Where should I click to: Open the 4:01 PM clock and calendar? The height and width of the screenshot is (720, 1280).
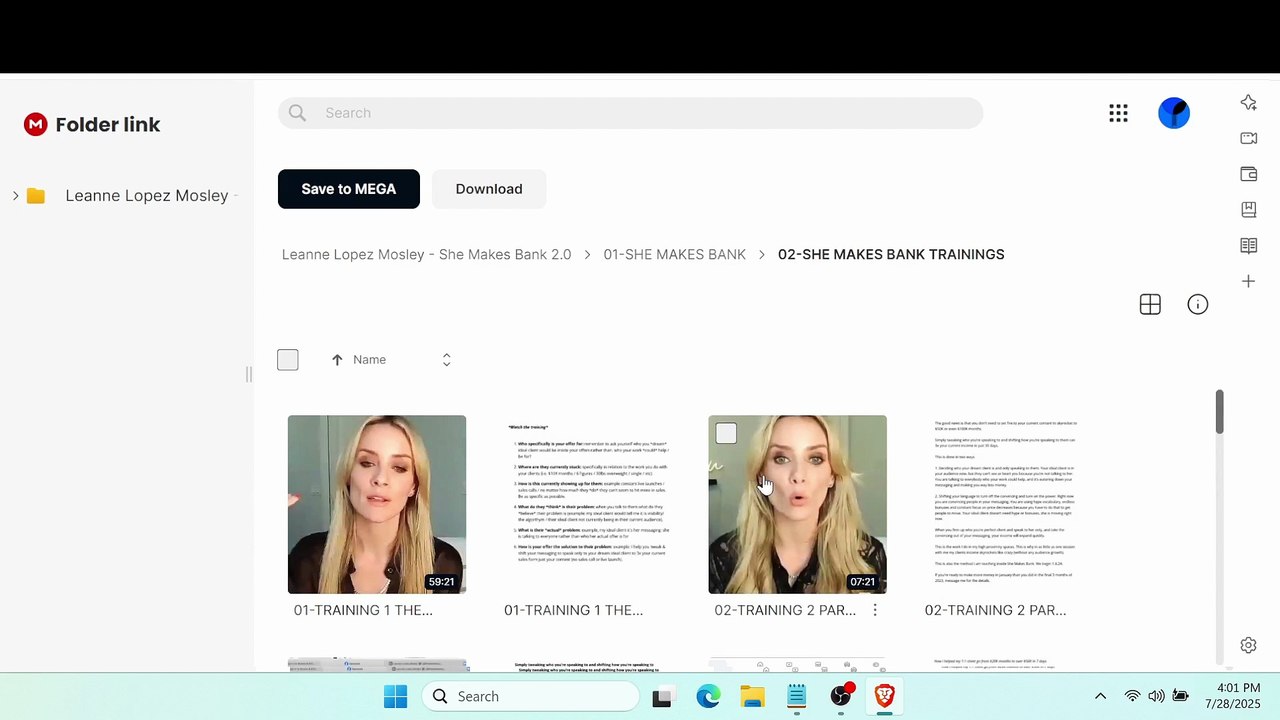pyautogui.click(x=1232, y=697)
